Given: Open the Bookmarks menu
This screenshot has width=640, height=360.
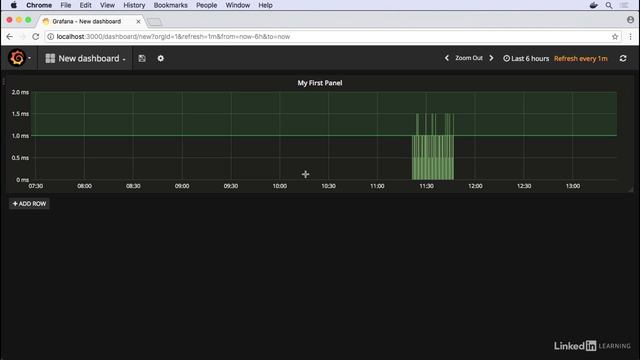Looking at the screenshot, I should (x=171, y=5).
